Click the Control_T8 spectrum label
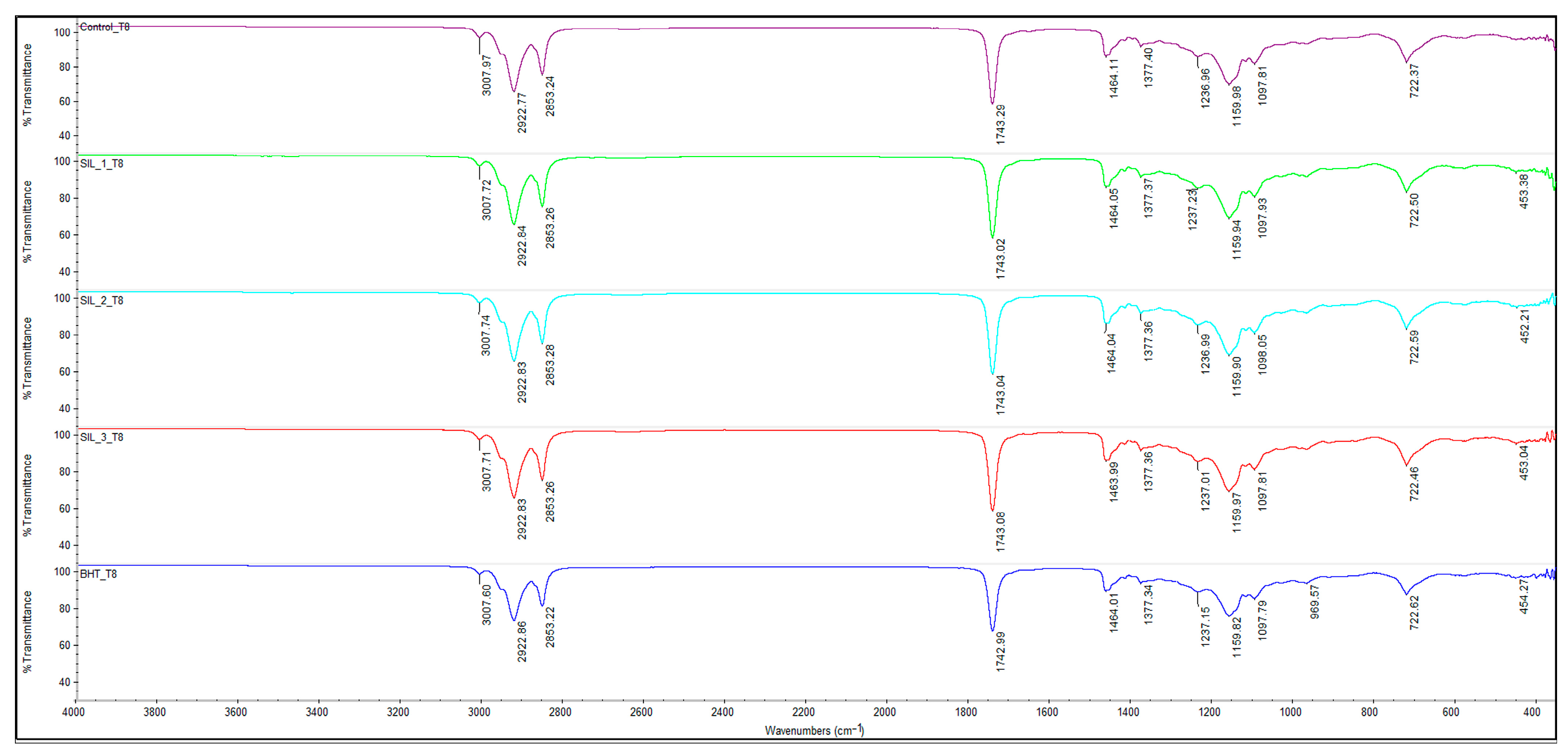The height and width of the screenshot is (753, 1568). (105, 27)
